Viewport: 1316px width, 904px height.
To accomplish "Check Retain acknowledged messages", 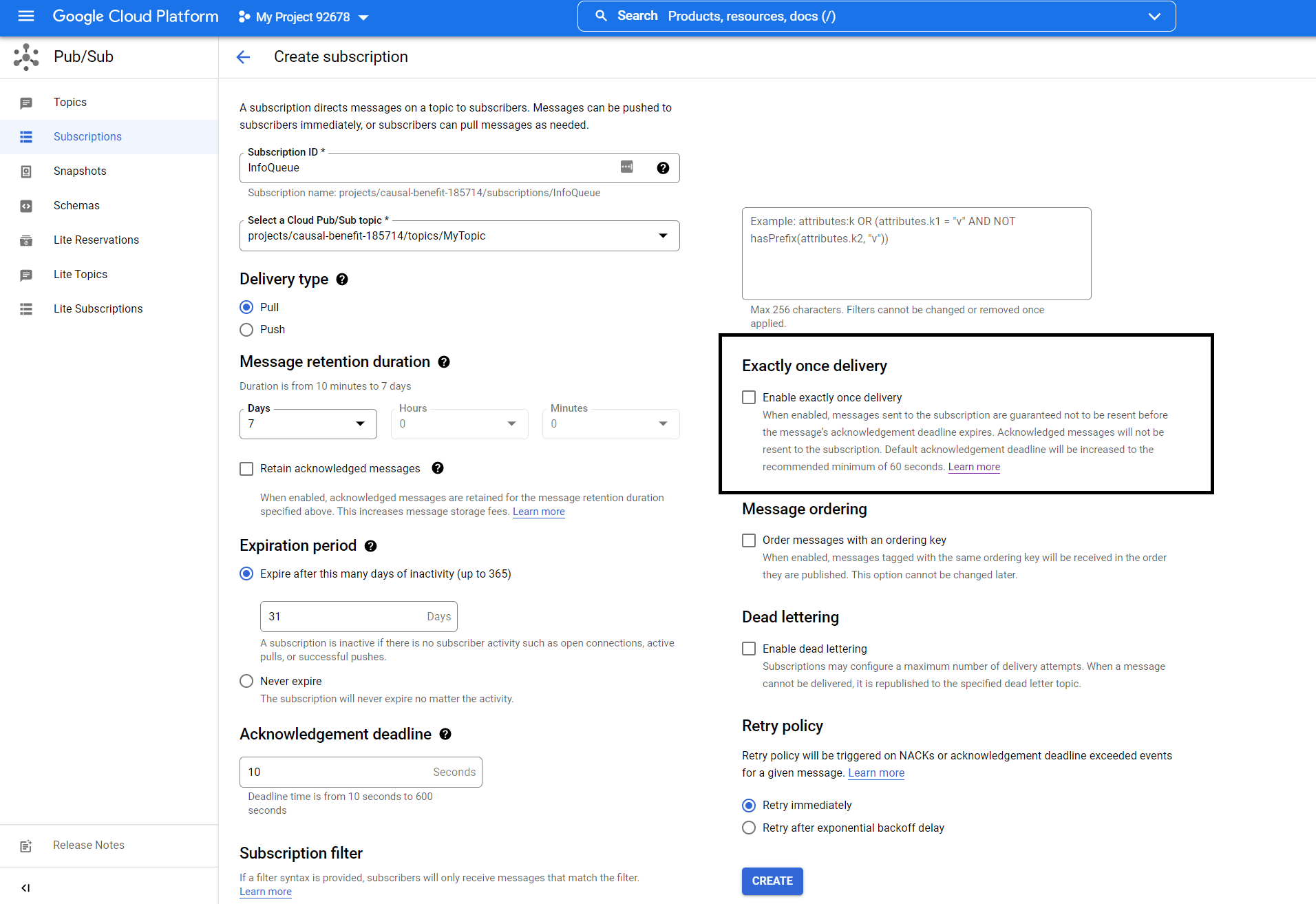I will click(246, 468).
